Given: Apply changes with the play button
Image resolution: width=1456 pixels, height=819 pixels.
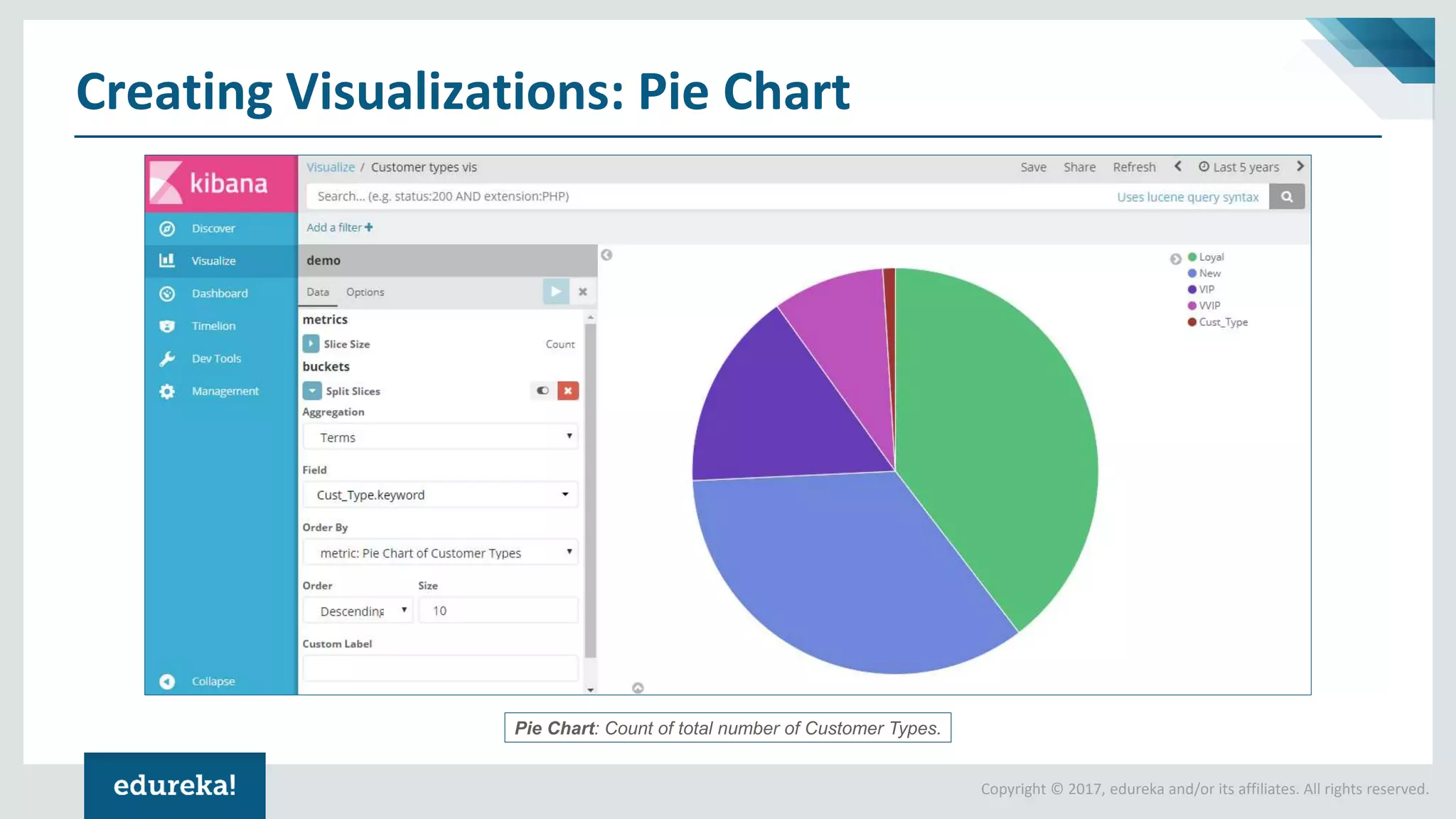Looking at the screenshot, I should click(x=556, y=291).
